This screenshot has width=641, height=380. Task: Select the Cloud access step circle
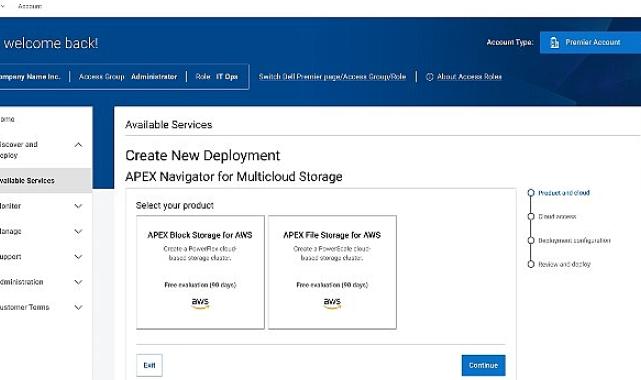531,217
